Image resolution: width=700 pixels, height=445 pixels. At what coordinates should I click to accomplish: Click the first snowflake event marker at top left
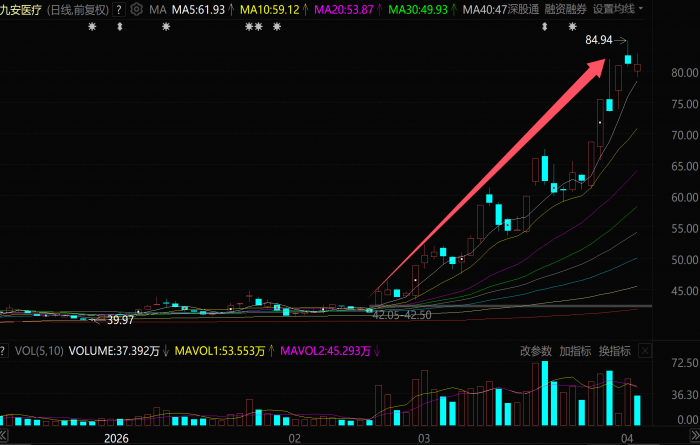coord(93,26)
